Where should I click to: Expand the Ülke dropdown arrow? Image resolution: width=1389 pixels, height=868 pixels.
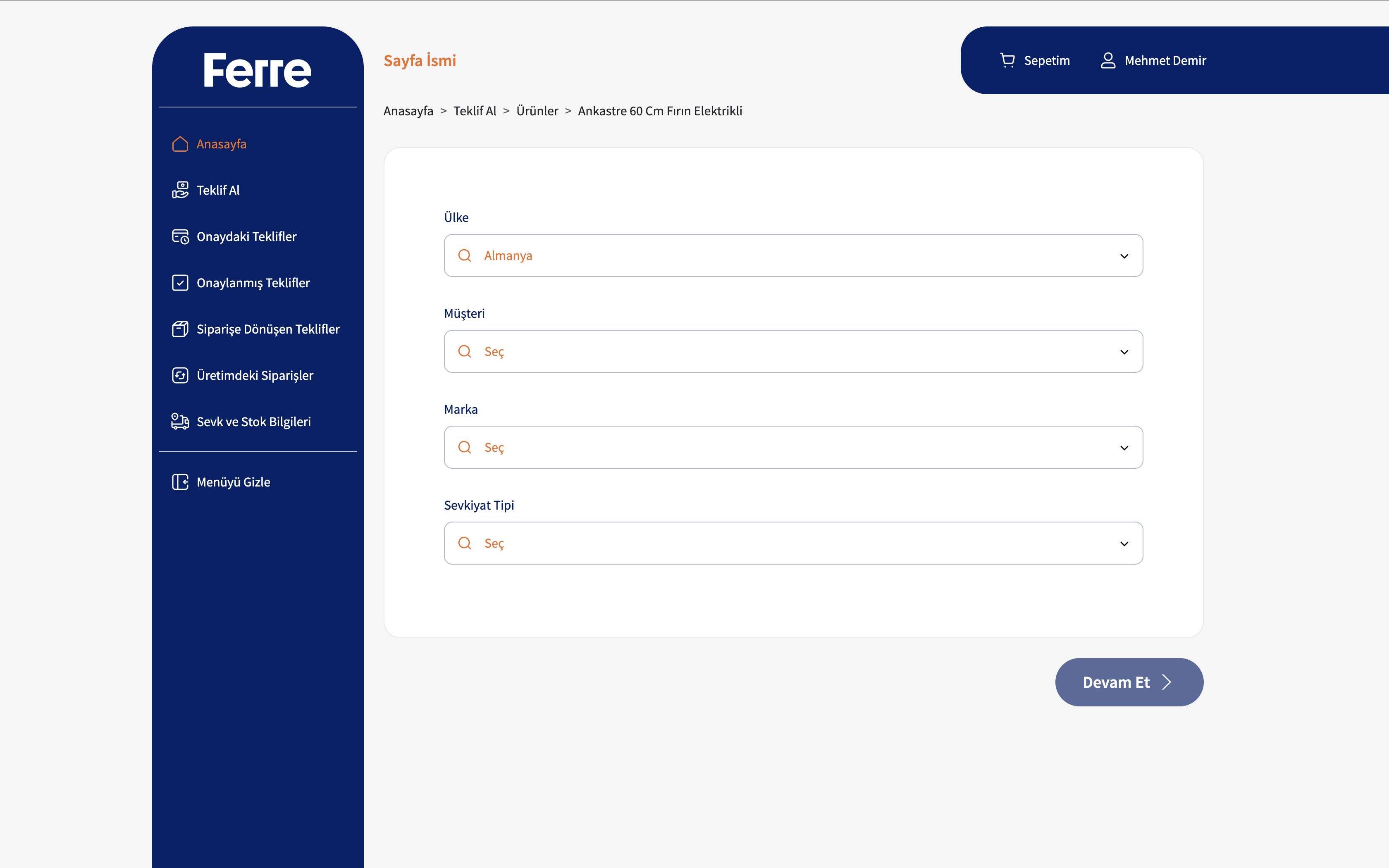click(1124, 256)
